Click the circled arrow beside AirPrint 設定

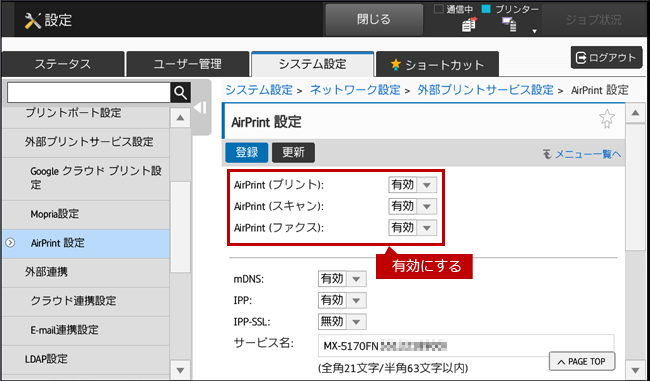pos(10,243)
